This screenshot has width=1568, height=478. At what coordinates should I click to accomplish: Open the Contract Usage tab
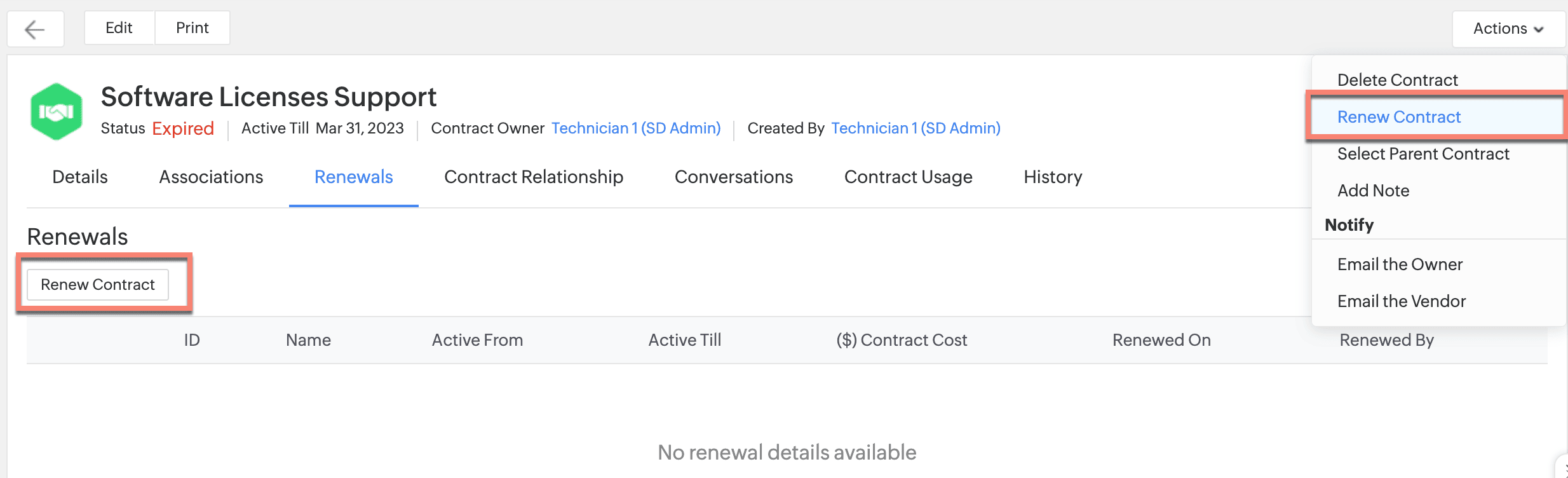click(x=908, y=177)
